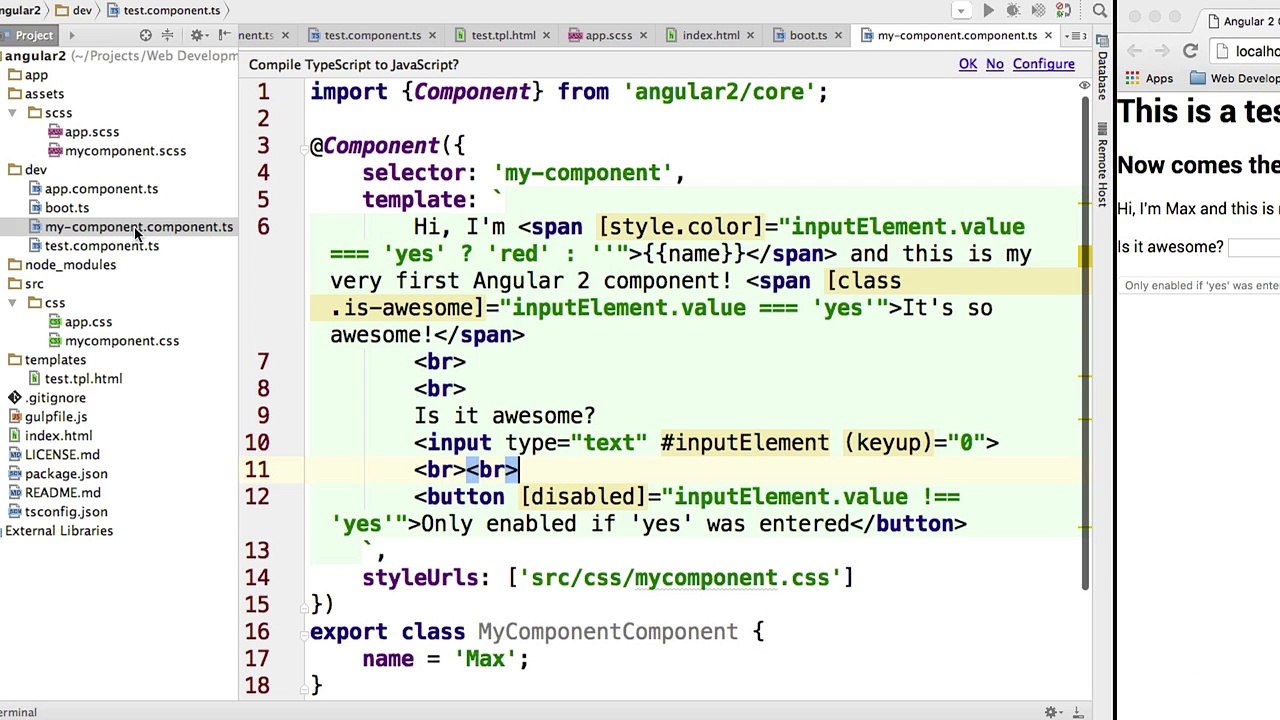The image size is (1280, 720).
Task: Switch to the test.tpl.html editor tab
Action: click(x=503, y=35)
